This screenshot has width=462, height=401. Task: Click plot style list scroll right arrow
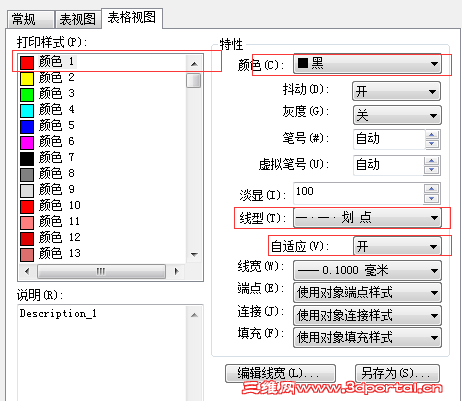176,271
